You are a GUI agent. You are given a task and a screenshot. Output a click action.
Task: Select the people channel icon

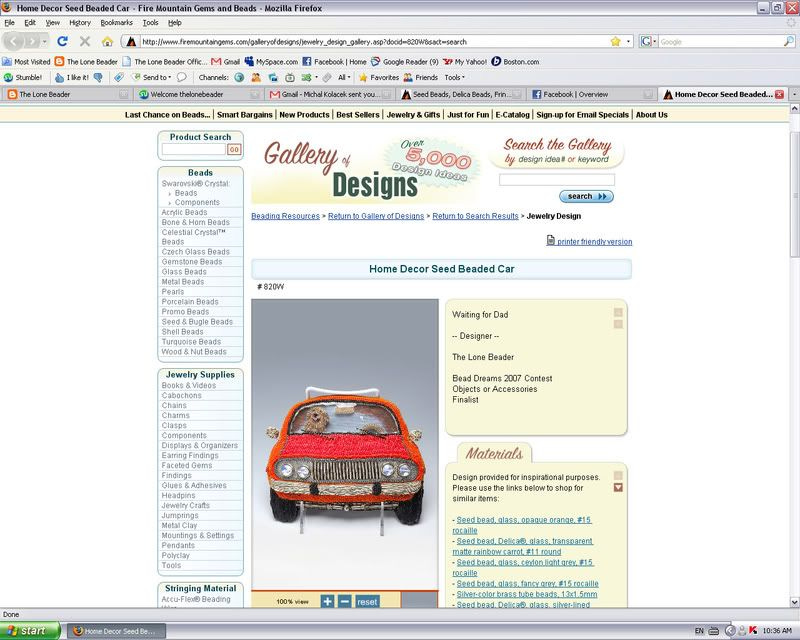(256, 78)
